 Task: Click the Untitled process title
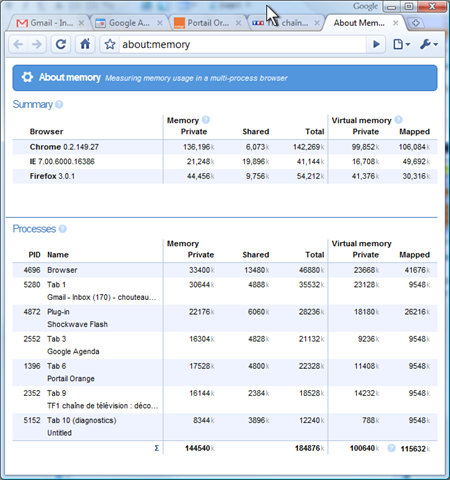[59, 433]
